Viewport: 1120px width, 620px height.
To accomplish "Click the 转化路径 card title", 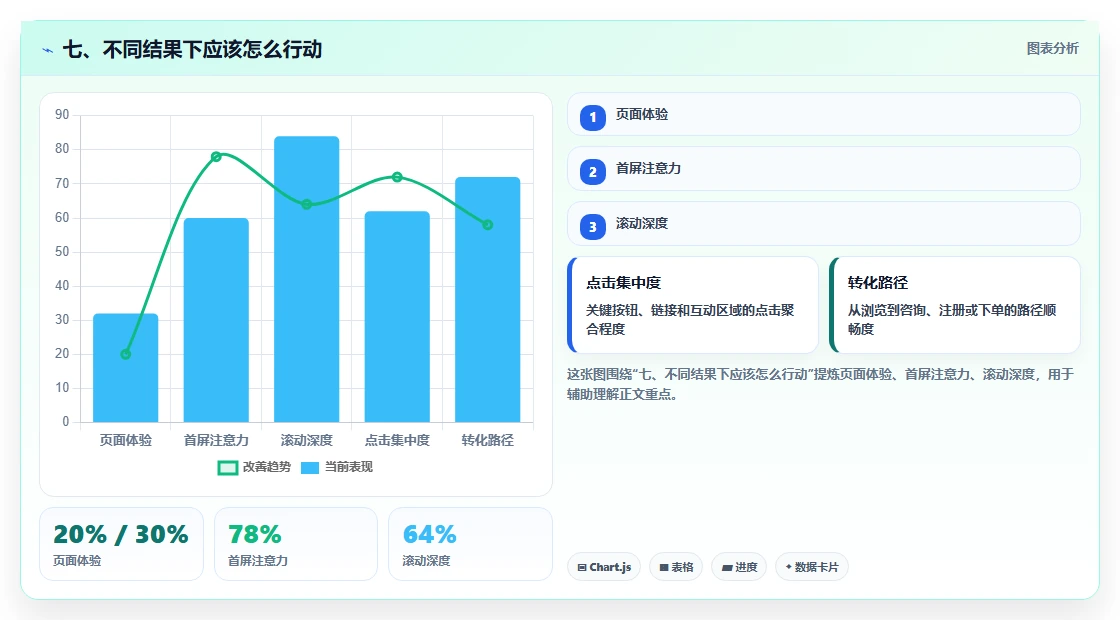I will [x=878, y=283].
